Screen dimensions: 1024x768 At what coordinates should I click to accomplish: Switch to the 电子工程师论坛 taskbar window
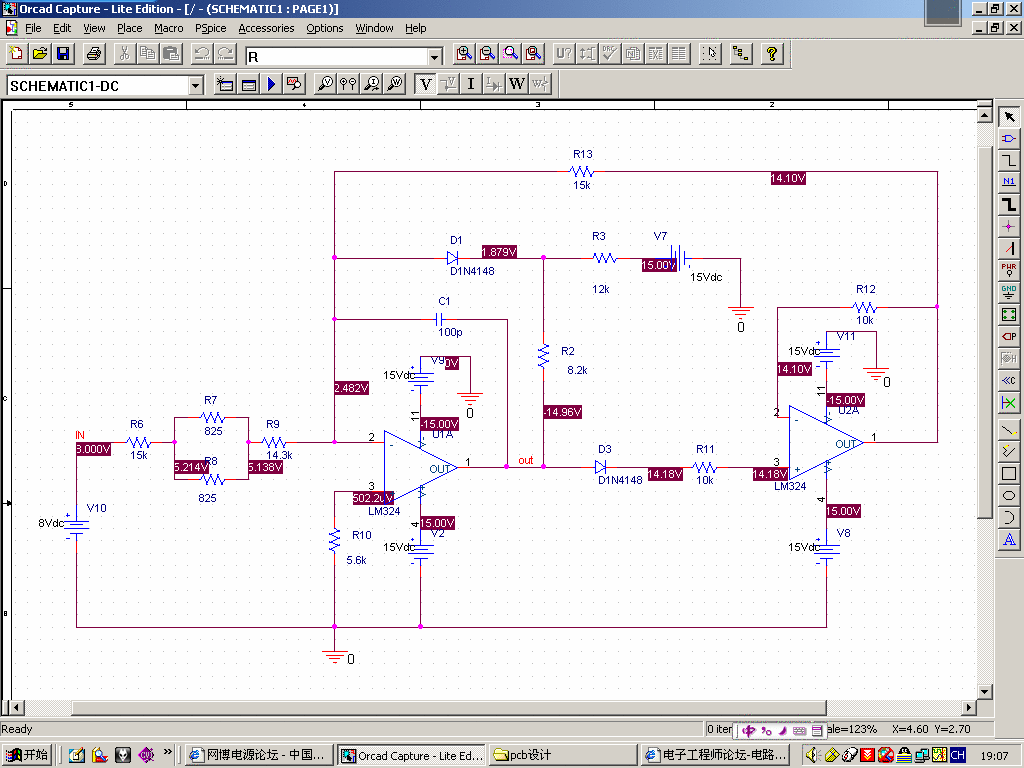[716, 755]
